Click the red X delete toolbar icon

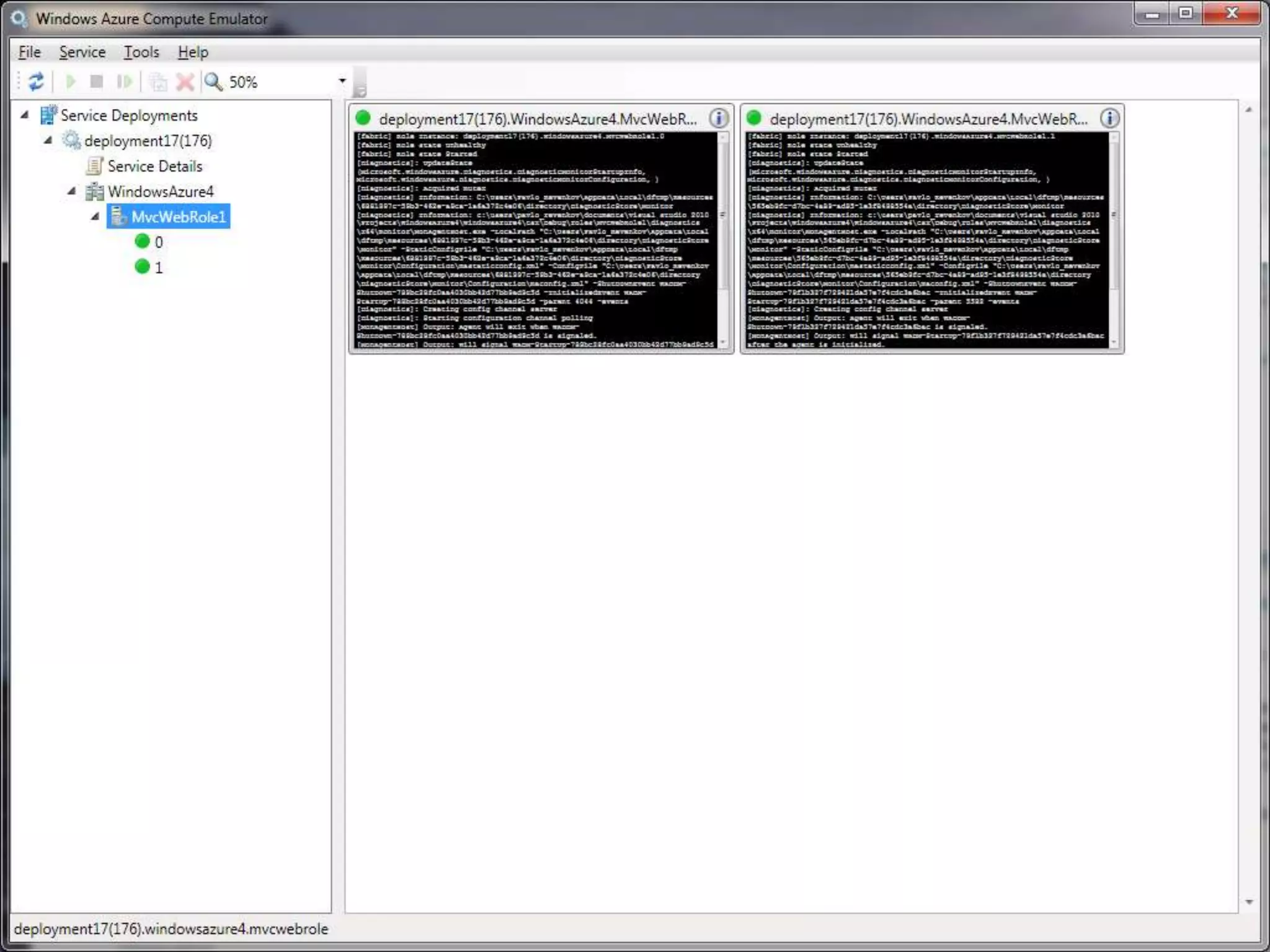click(x=185, y=82)
